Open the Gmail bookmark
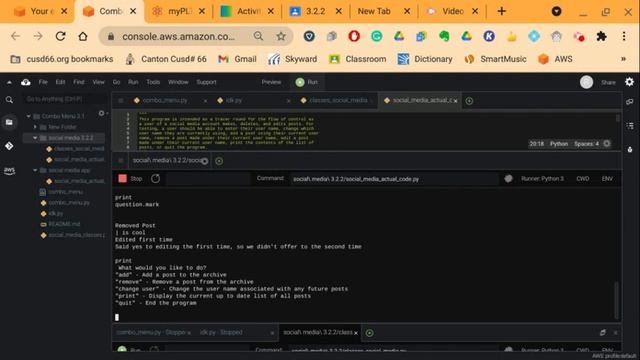The image size is (640, 360). (x=238, y=59)
